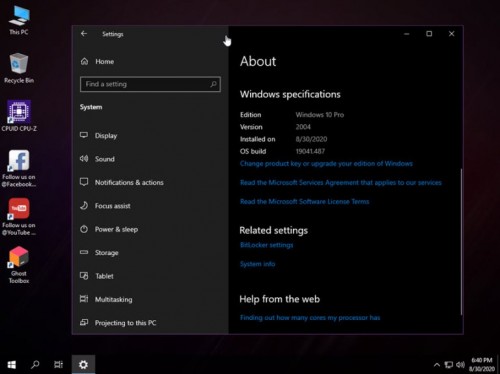This screenshot has height=374, width=500.
Task: Select the Recycle Bin desktop icon
Action: (x=19, y=68)
